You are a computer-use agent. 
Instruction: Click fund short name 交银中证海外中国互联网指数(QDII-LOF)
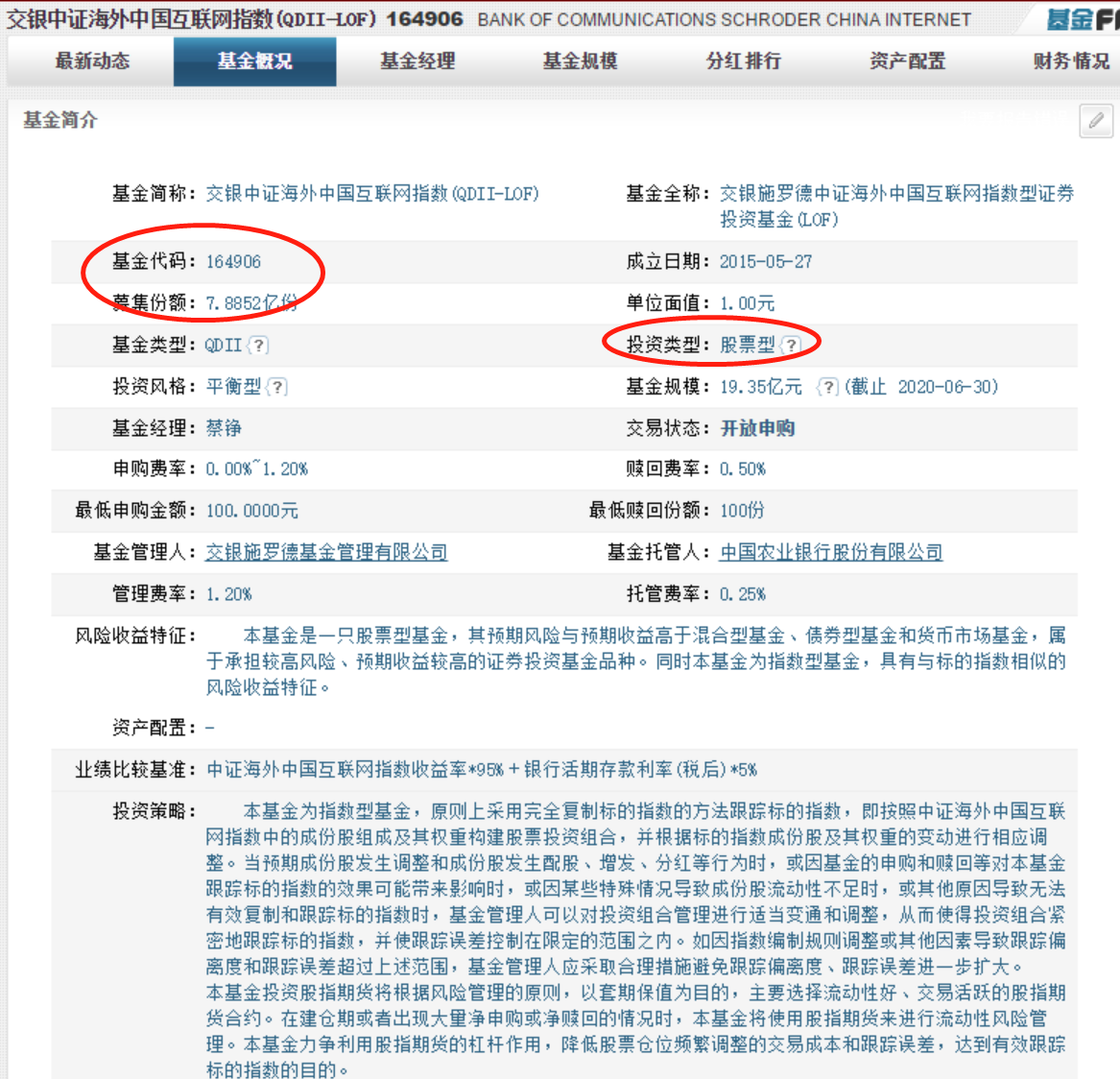tap(372, 194)
